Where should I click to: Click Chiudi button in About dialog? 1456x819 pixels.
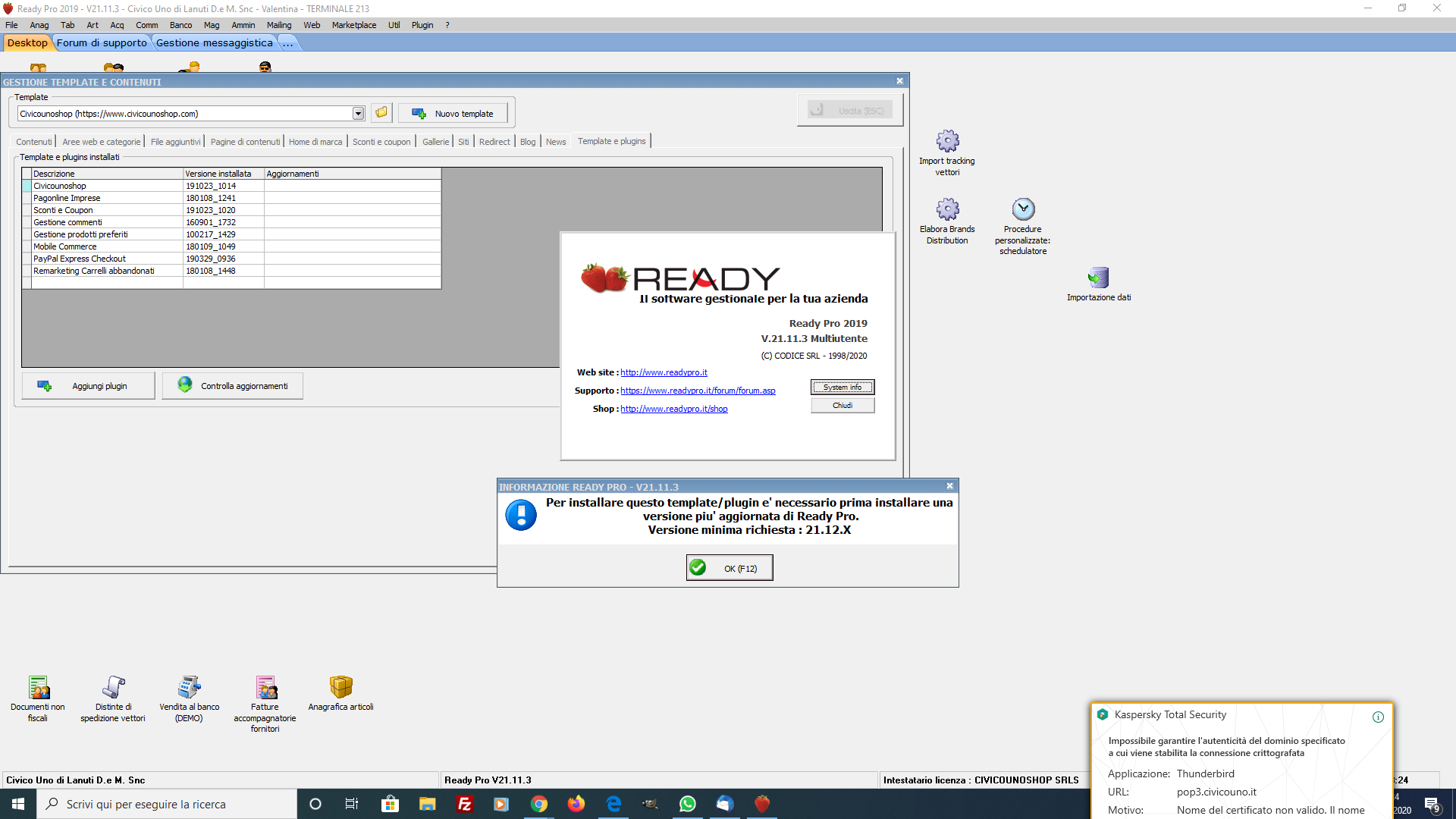tap(843, 406)
